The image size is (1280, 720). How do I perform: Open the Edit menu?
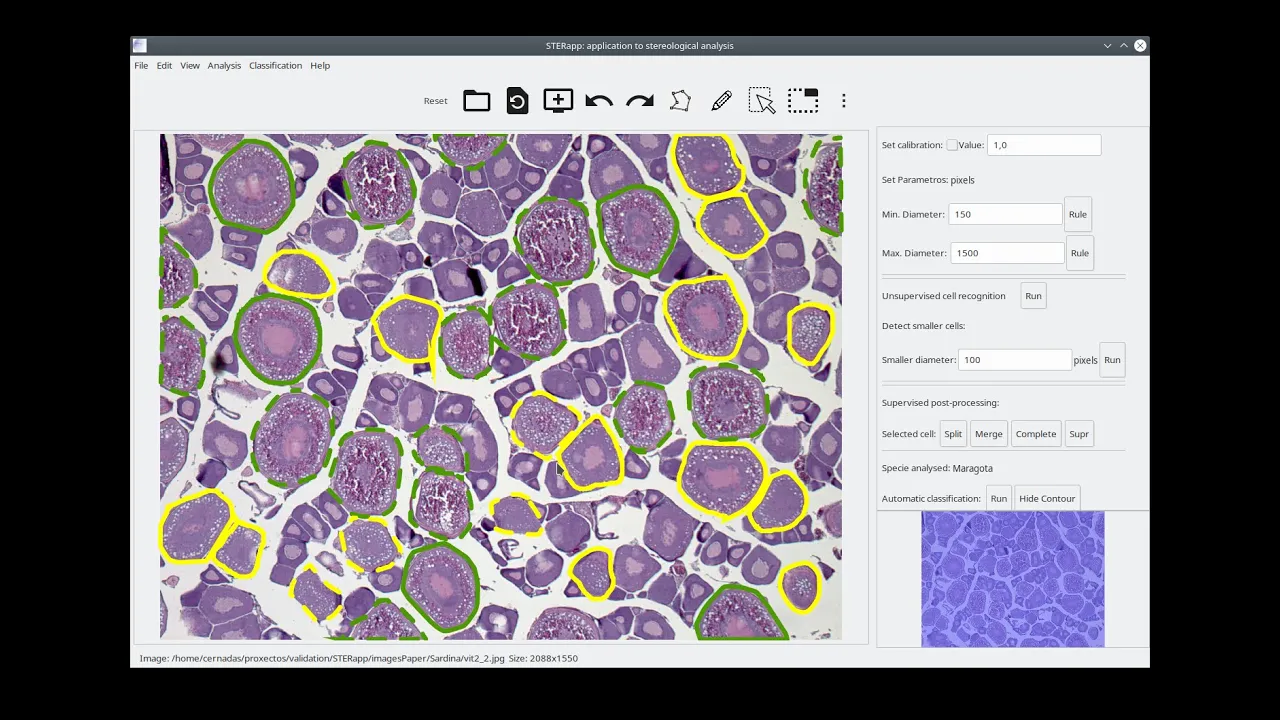164,65
